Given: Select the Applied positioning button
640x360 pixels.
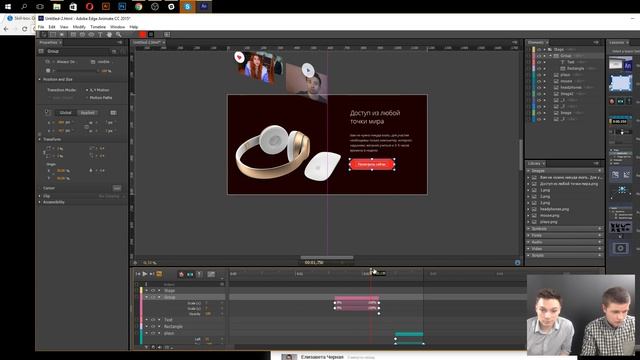Looking at the screenshot, I should tap(87, 113).
